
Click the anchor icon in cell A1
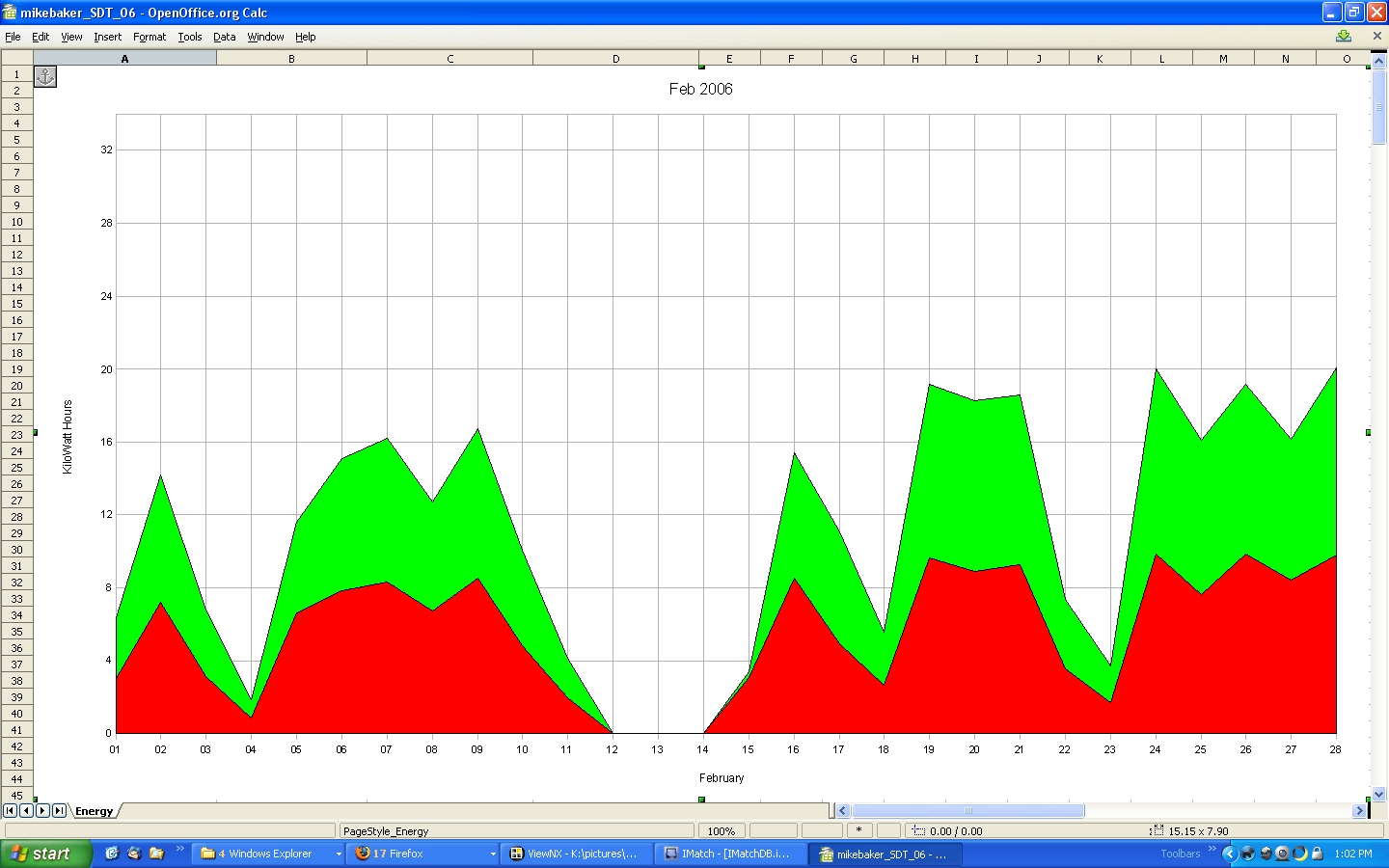[x=45, y=76]
